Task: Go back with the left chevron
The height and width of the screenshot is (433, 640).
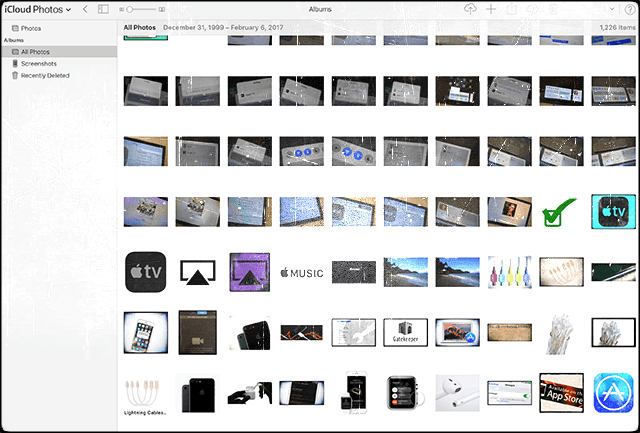Action: point(85,9)
